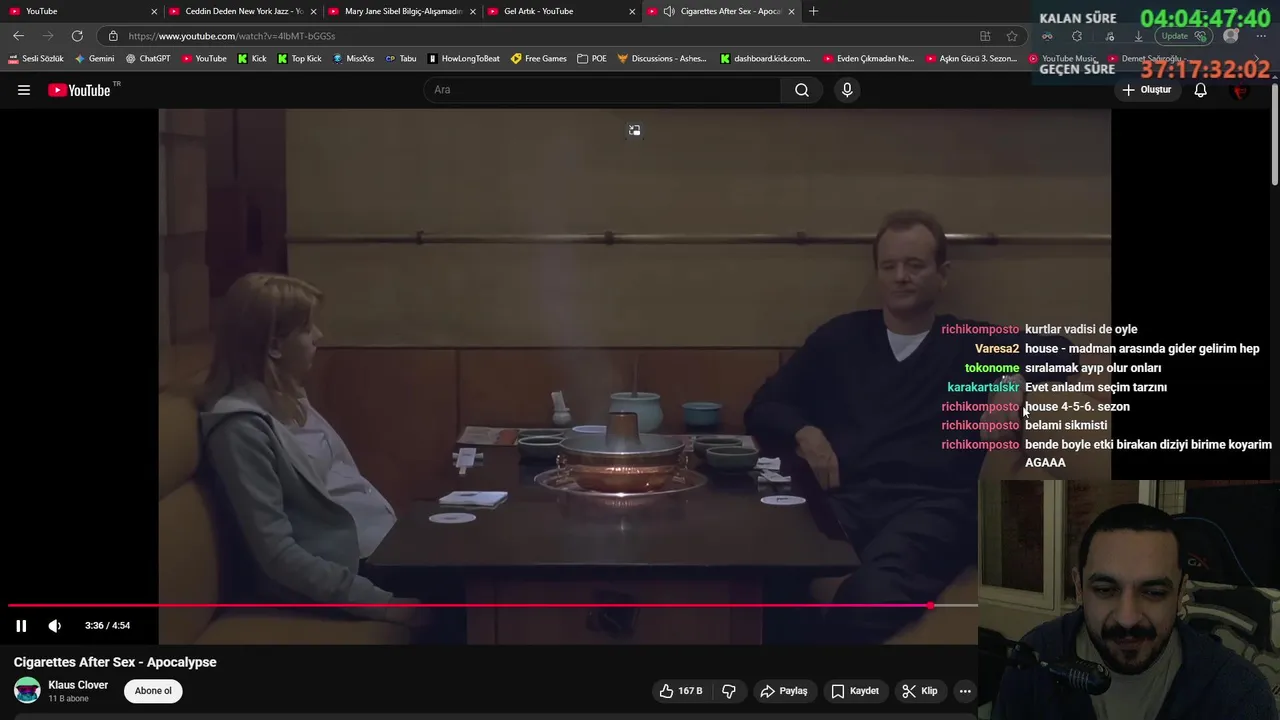Go back with the browser back arrow
The image size is (1280, 720).
(x=18, y=36)
